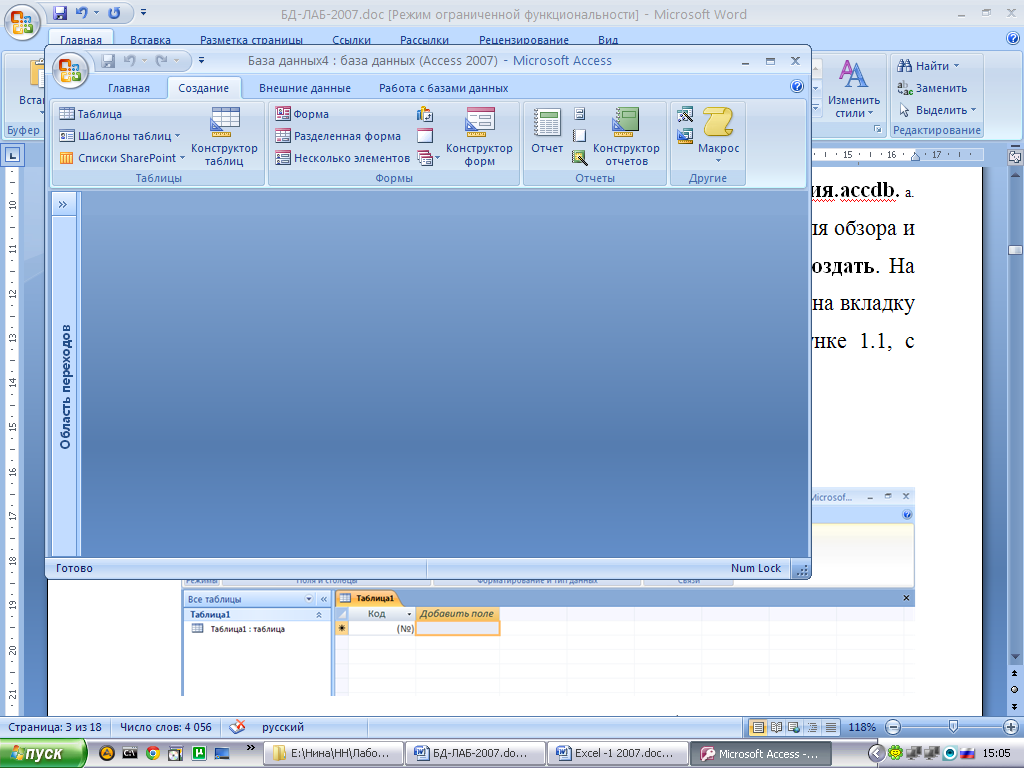Zoom out with minus button
The image size is (1024, 768).
click(893, 727)
